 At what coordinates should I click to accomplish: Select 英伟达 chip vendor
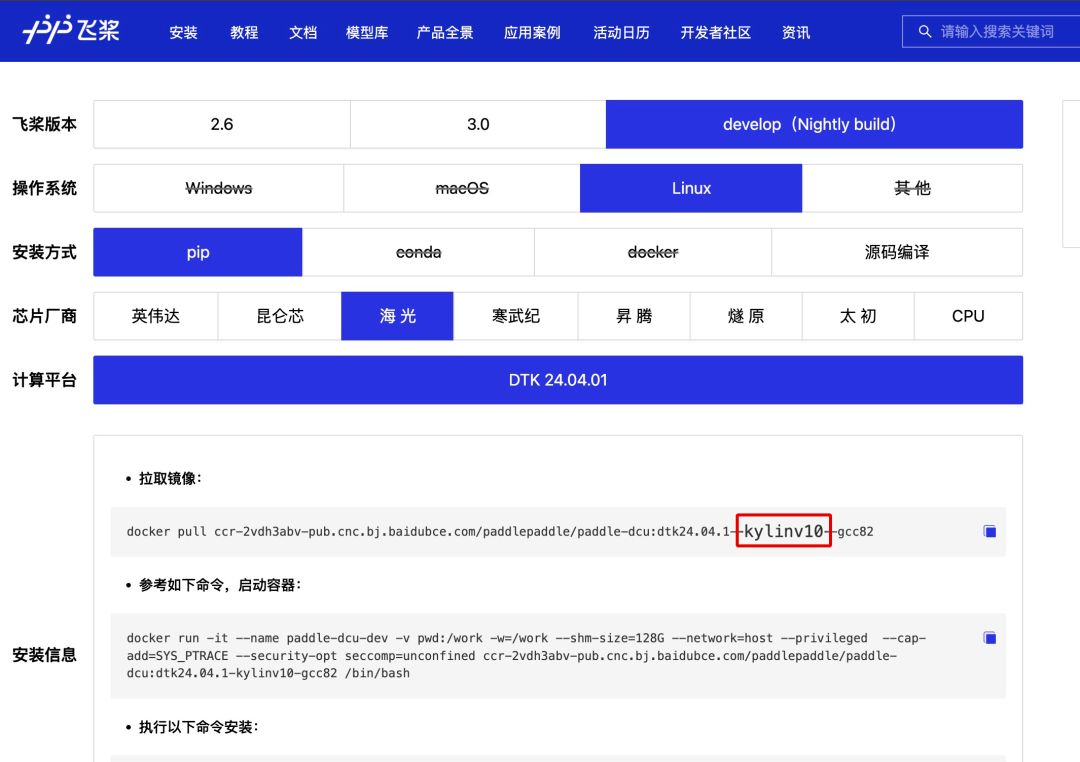pos(156,316)
